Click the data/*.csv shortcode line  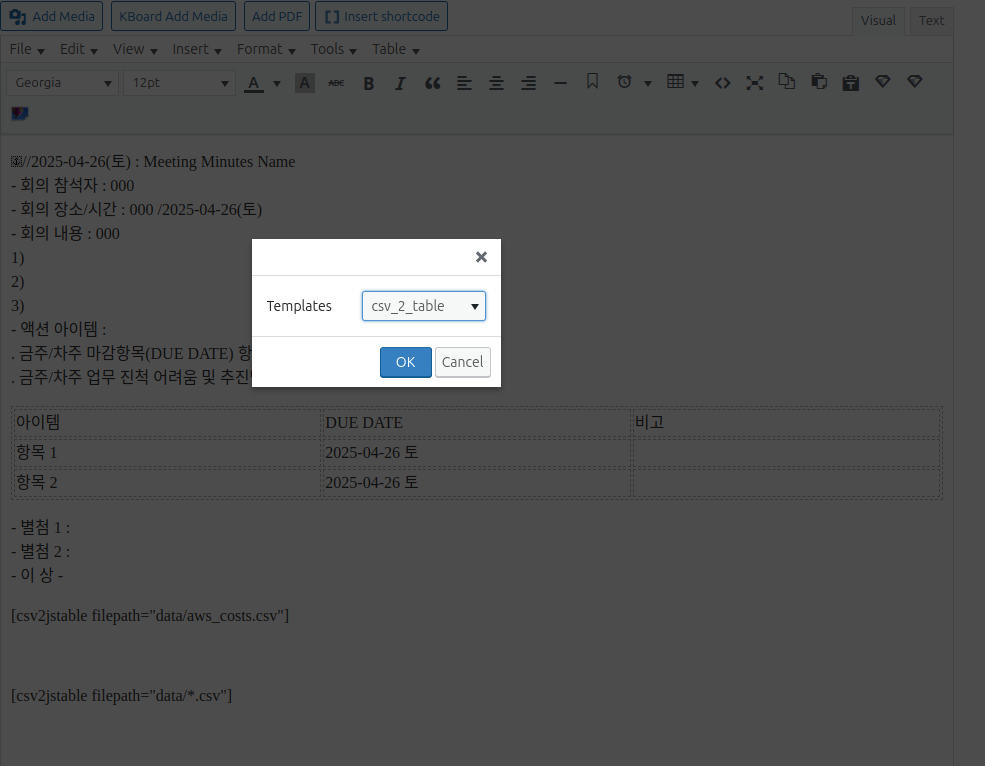pyautogui.click(x=121, y=696)
